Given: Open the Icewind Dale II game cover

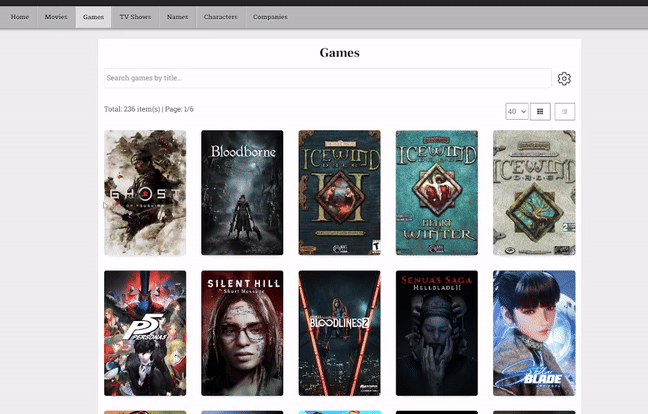Looking at the screenshot, I should pyautogui.click(x=339, y=193).
